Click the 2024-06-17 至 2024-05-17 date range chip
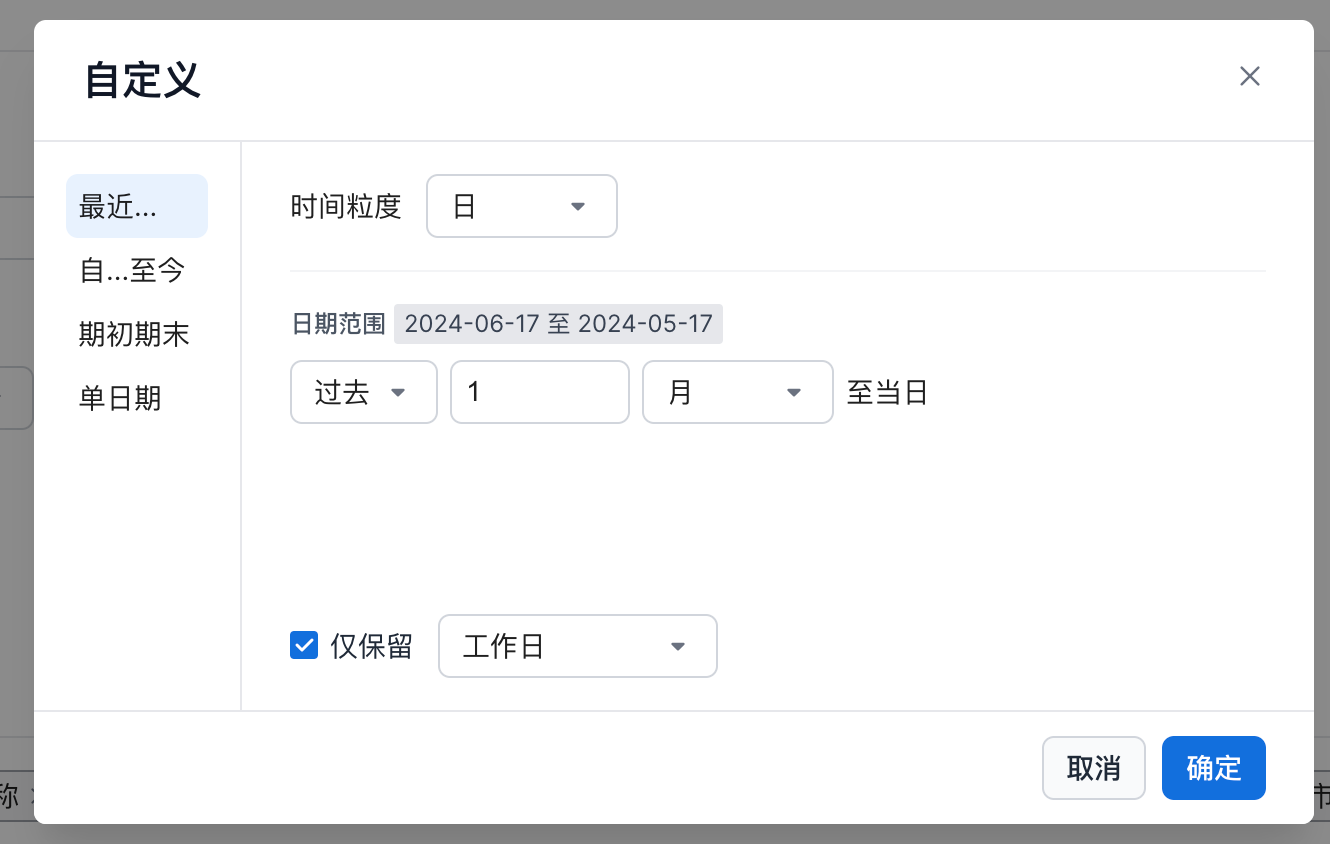The height and width of the screenshot is (844, 1330). pos(558,324)
